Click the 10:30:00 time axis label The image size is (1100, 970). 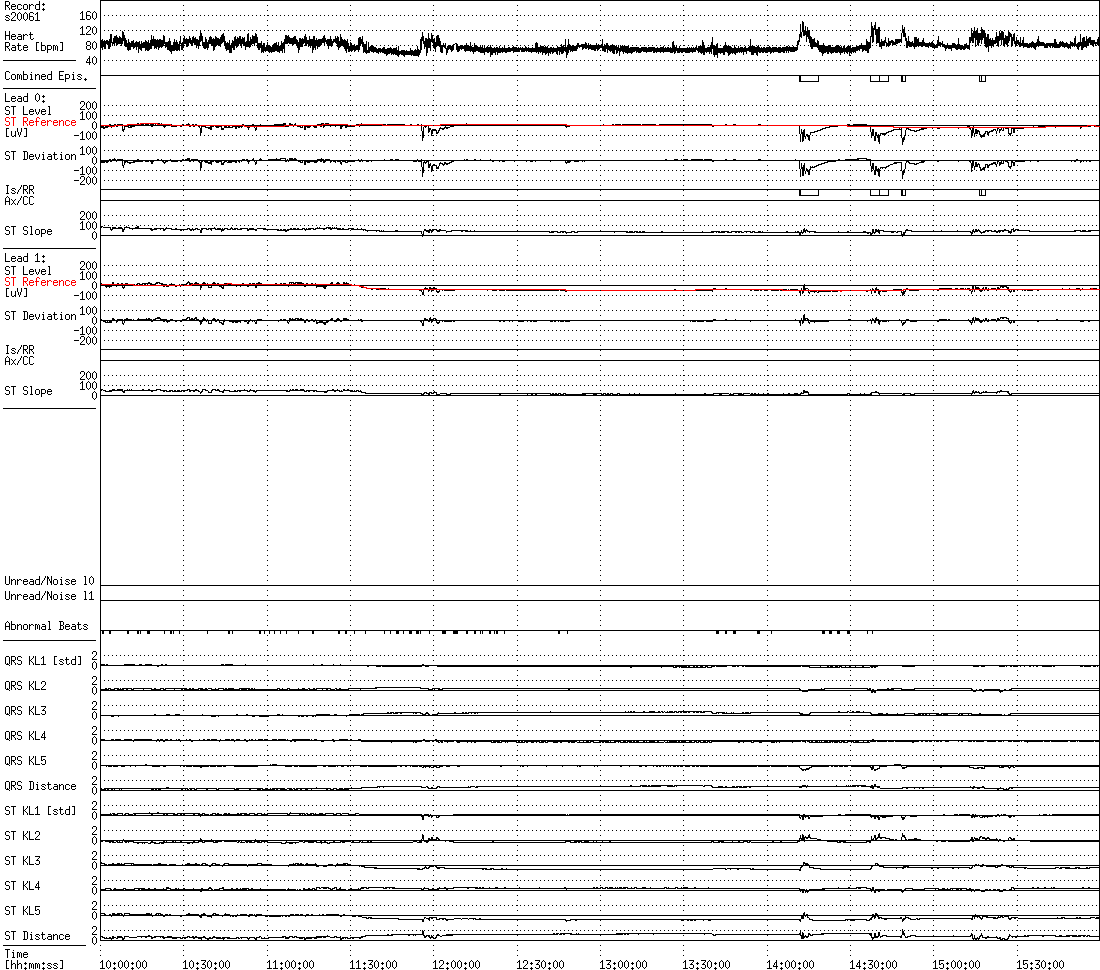(x=205, y=964)
